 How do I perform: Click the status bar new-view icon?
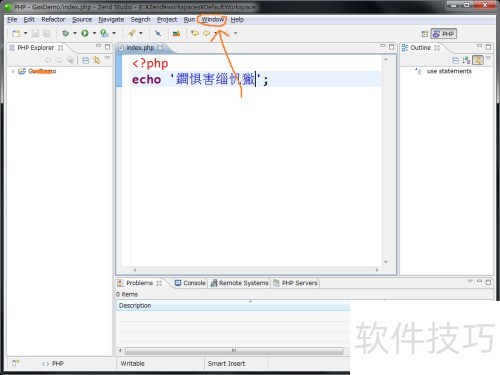point(16,363)
